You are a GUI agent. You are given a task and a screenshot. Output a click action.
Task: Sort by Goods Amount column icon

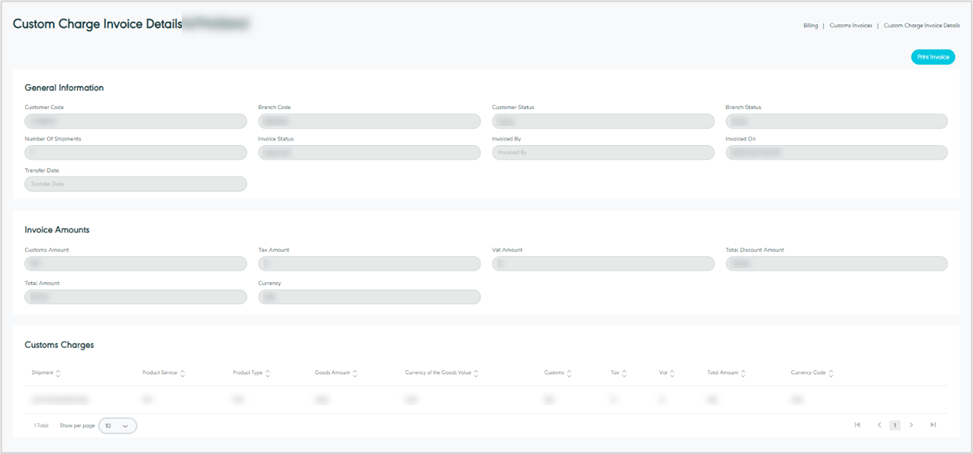point(356,373)
